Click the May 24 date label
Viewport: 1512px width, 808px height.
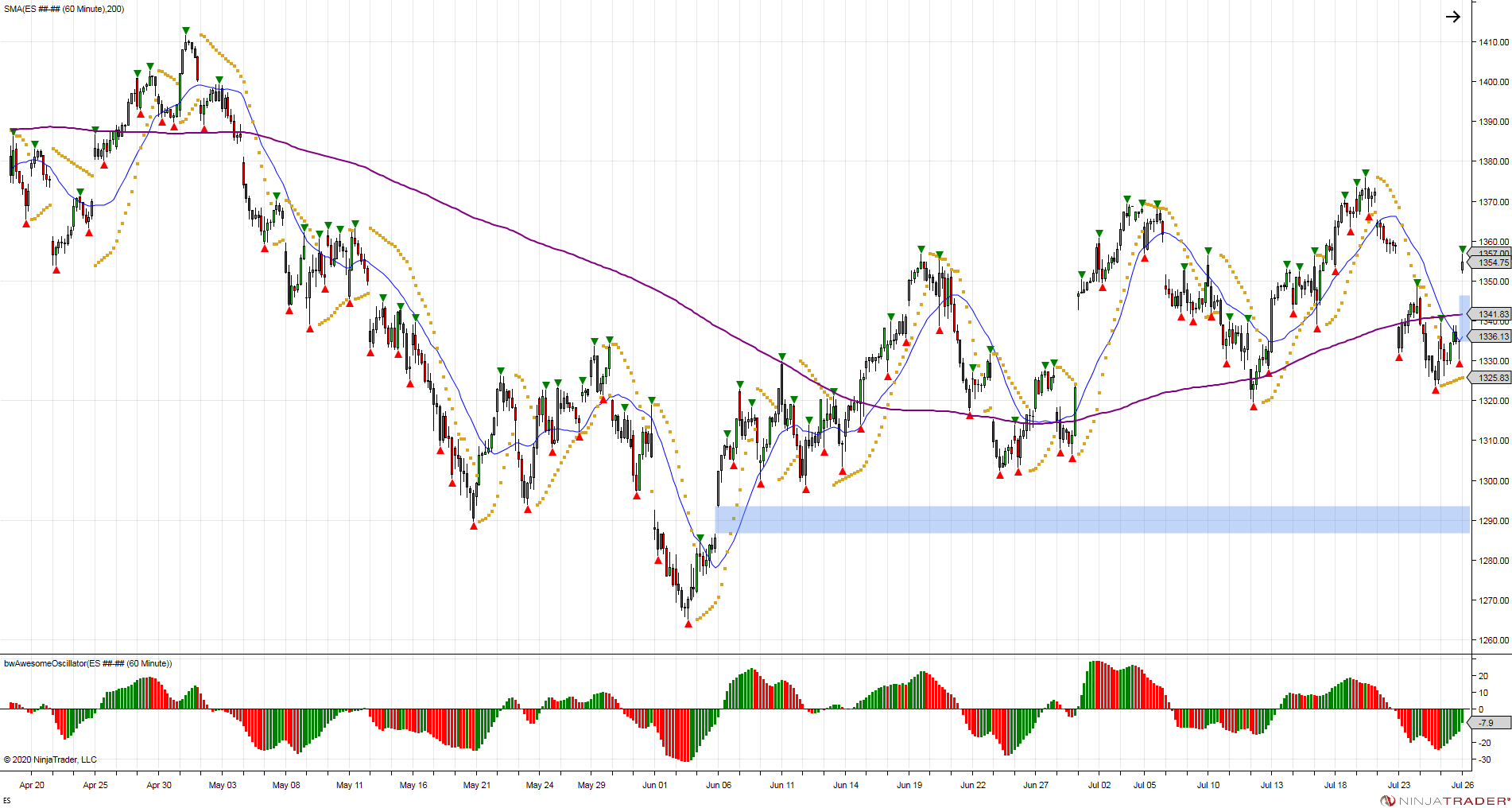pos(540,785)
